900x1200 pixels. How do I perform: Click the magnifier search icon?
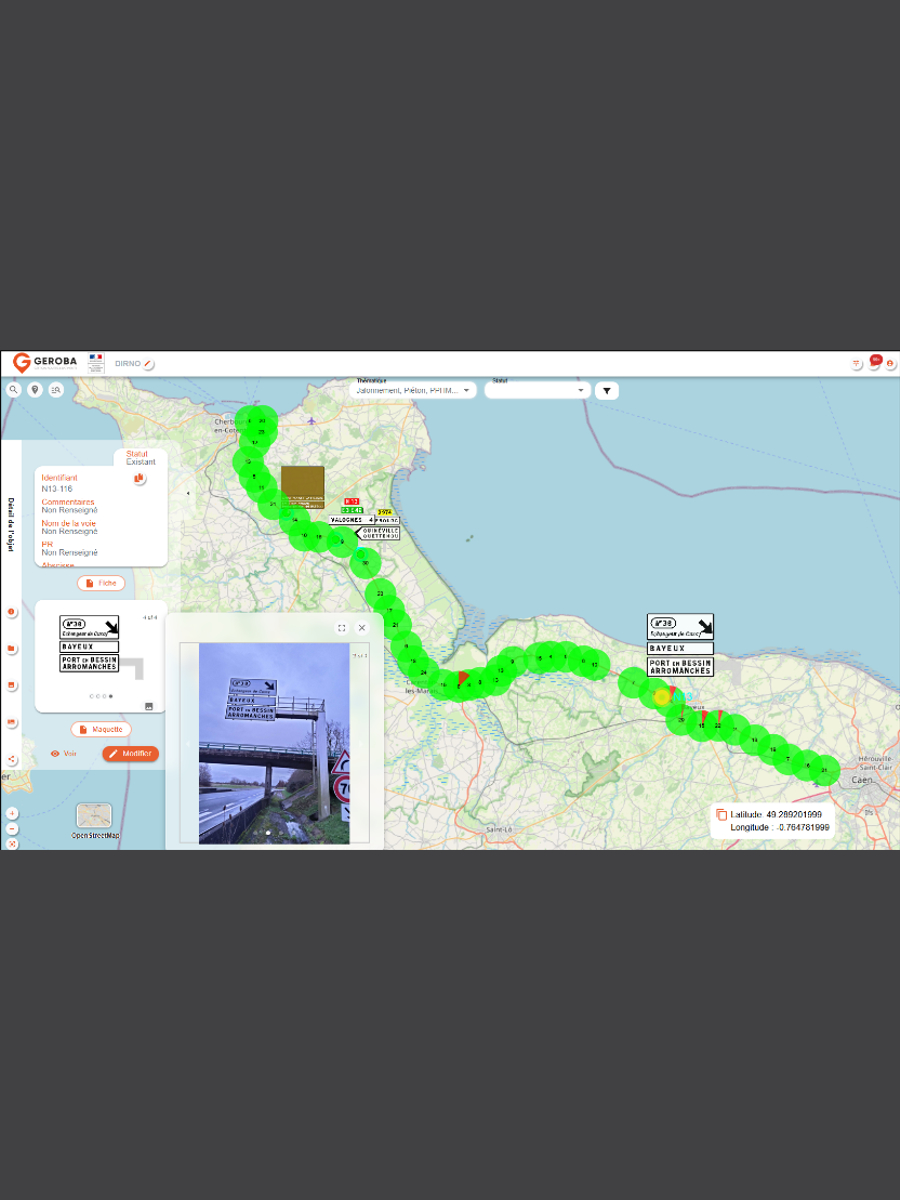[14, 390]
